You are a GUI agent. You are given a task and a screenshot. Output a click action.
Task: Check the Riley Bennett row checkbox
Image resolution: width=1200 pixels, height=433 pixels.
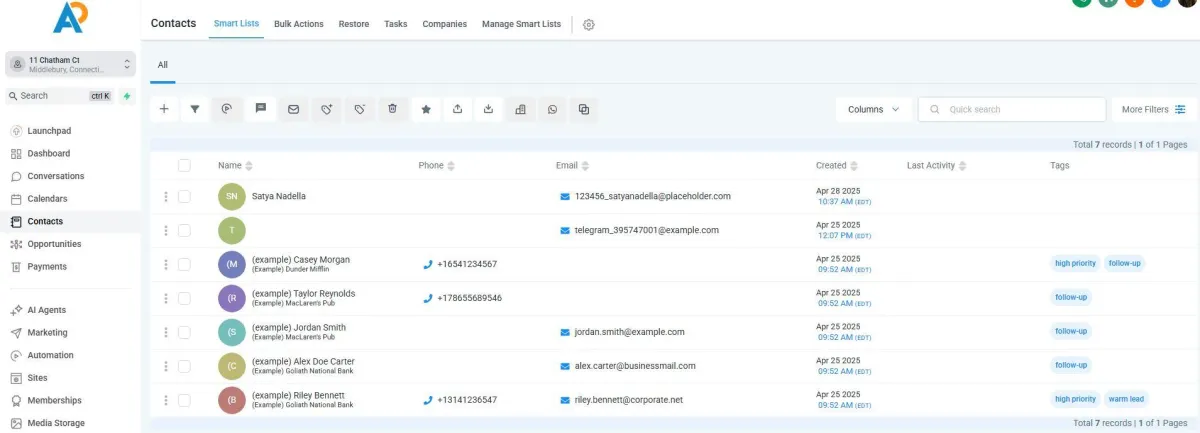184,400
